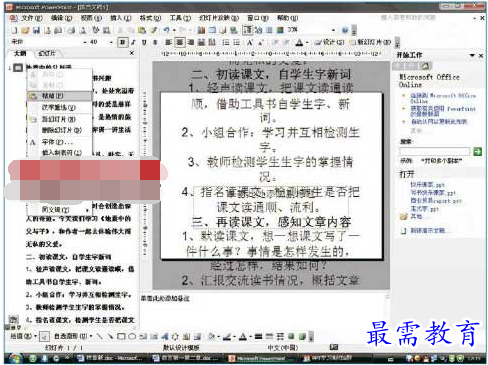488x365 pixels.
Task: Click the Insert WordArt icon
Action: point(165,336)
